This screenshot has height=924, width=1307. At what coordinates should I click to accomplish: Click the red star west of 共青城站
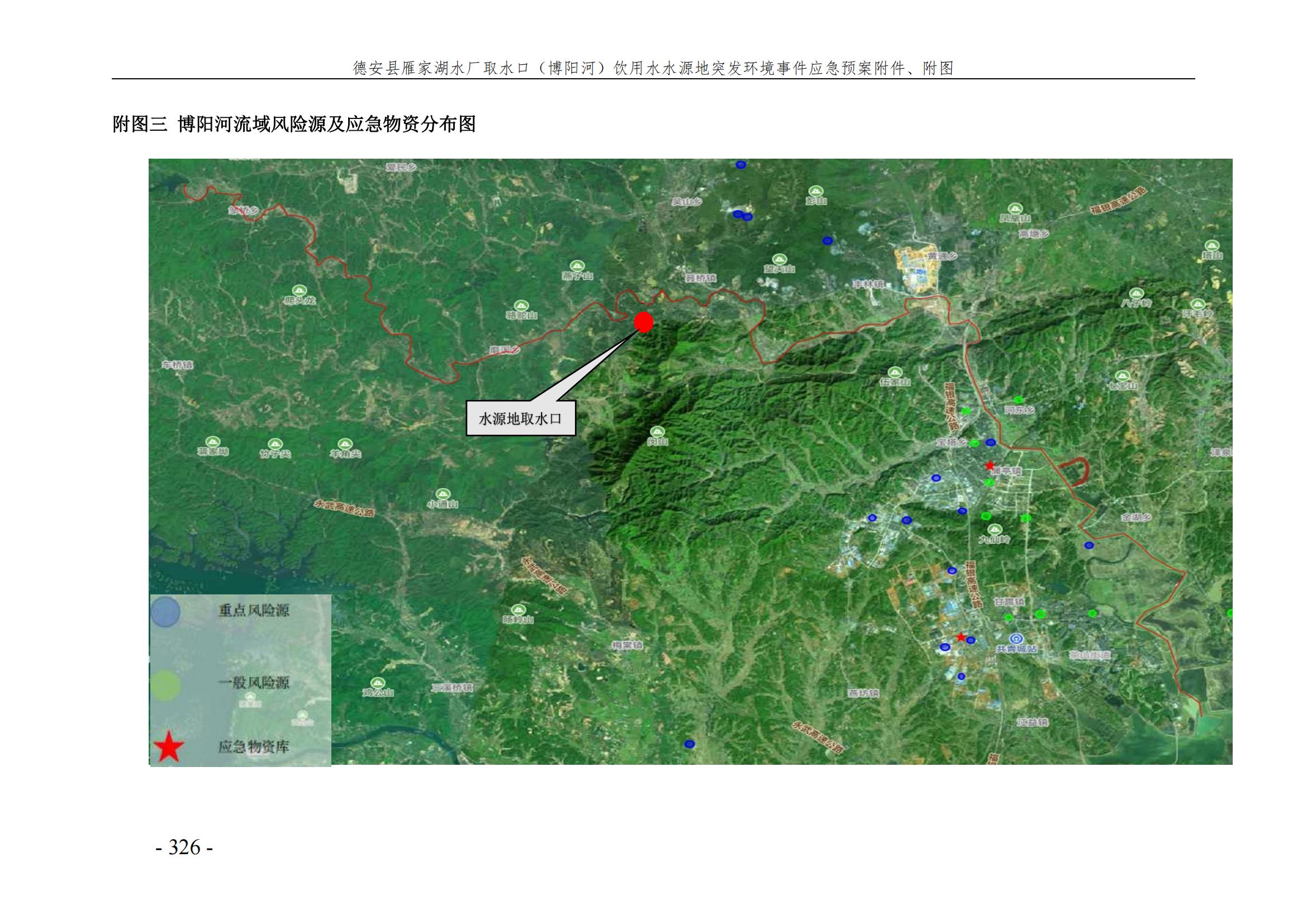(x=961, y=637)
